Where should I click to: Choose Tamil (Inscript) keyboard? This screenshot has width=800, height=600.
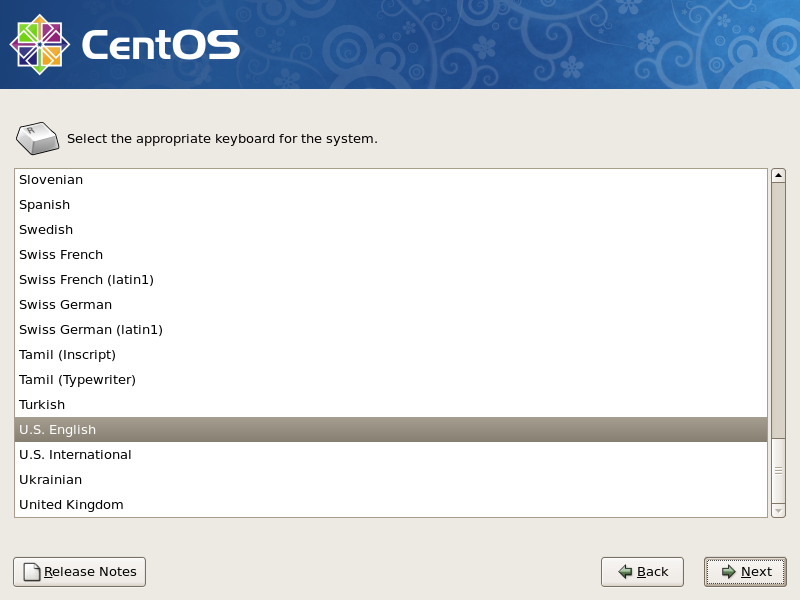click(67, 355)
